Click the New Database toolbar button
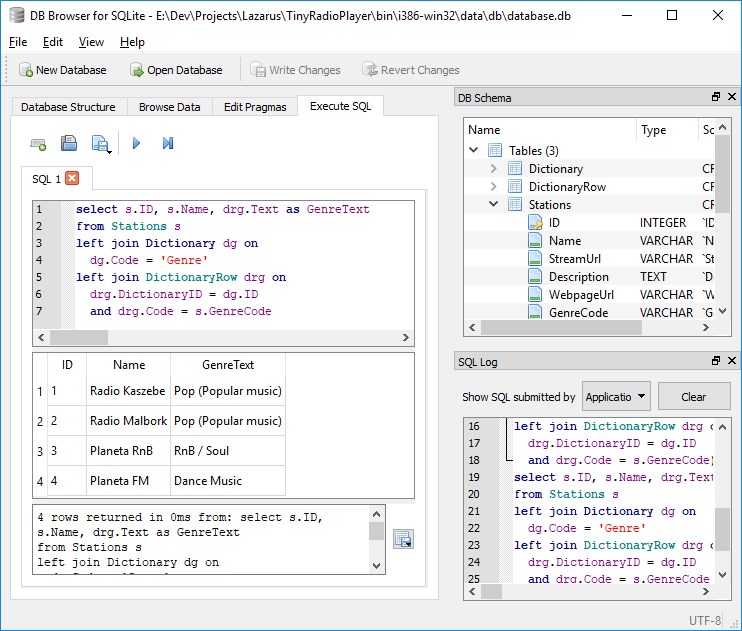Viewport: 742px width, 631px height. click(x=62, y=70)
